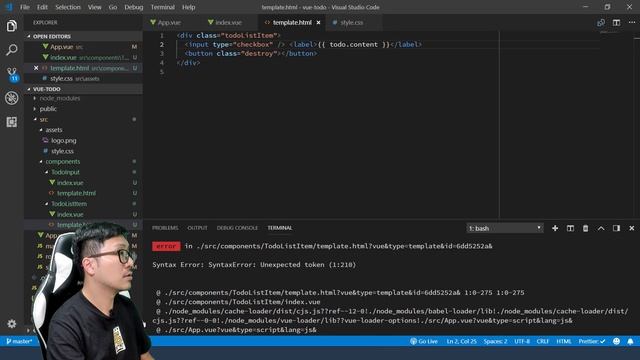
Task: Open the View menu
Action: point(94,7)
